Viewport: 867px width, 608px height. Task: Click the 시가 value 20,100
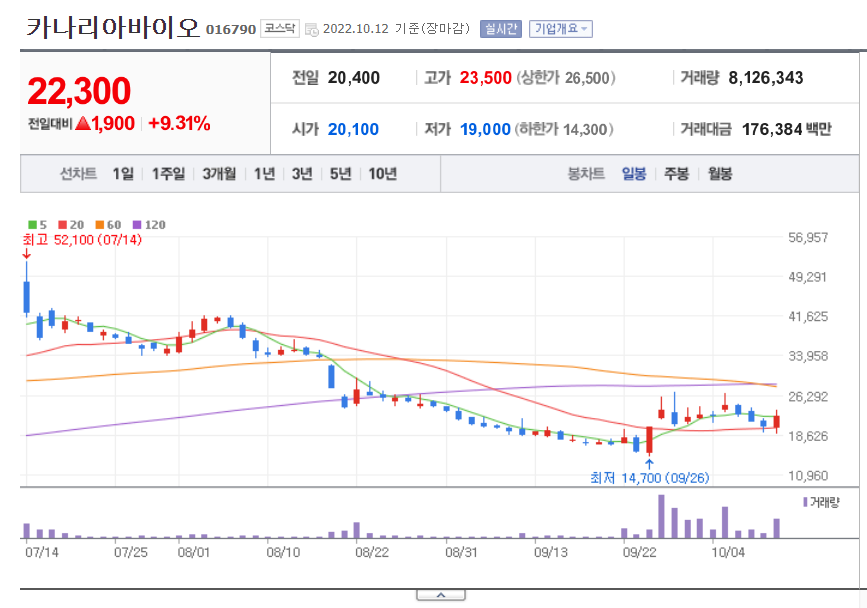pyautogui.click(x=353, y=129)
